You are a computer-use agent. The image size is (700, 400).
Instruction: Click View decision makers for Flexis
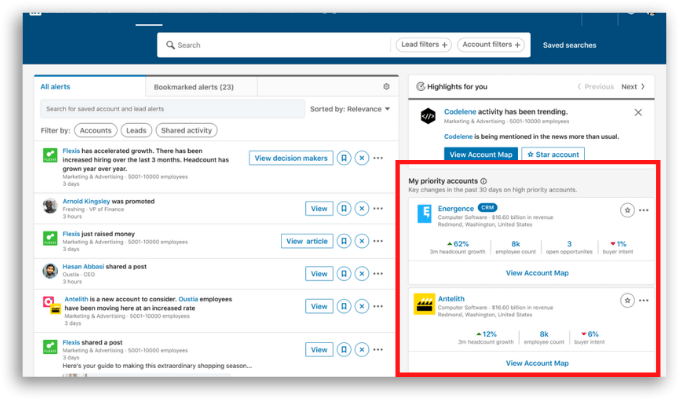click(x=291, y=158)
